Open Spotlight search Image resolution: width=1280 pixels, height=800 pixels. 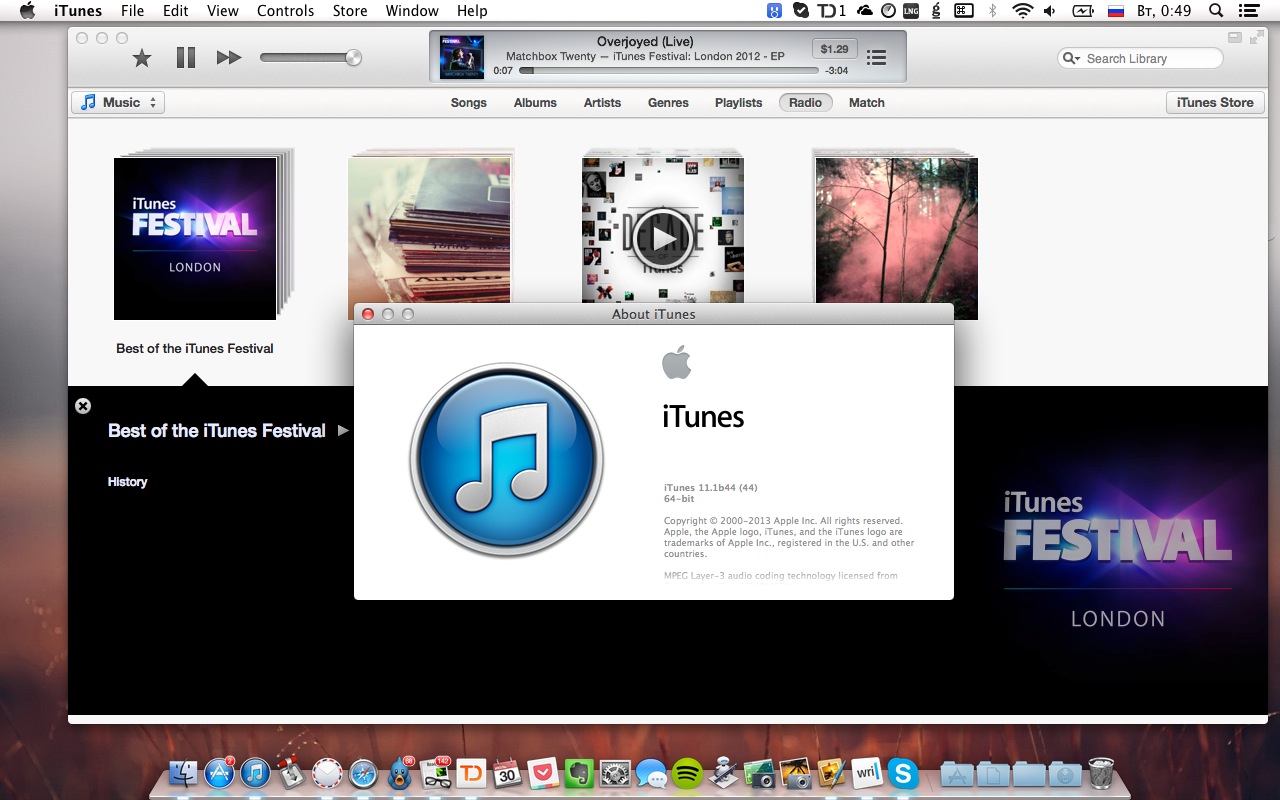1216,11
